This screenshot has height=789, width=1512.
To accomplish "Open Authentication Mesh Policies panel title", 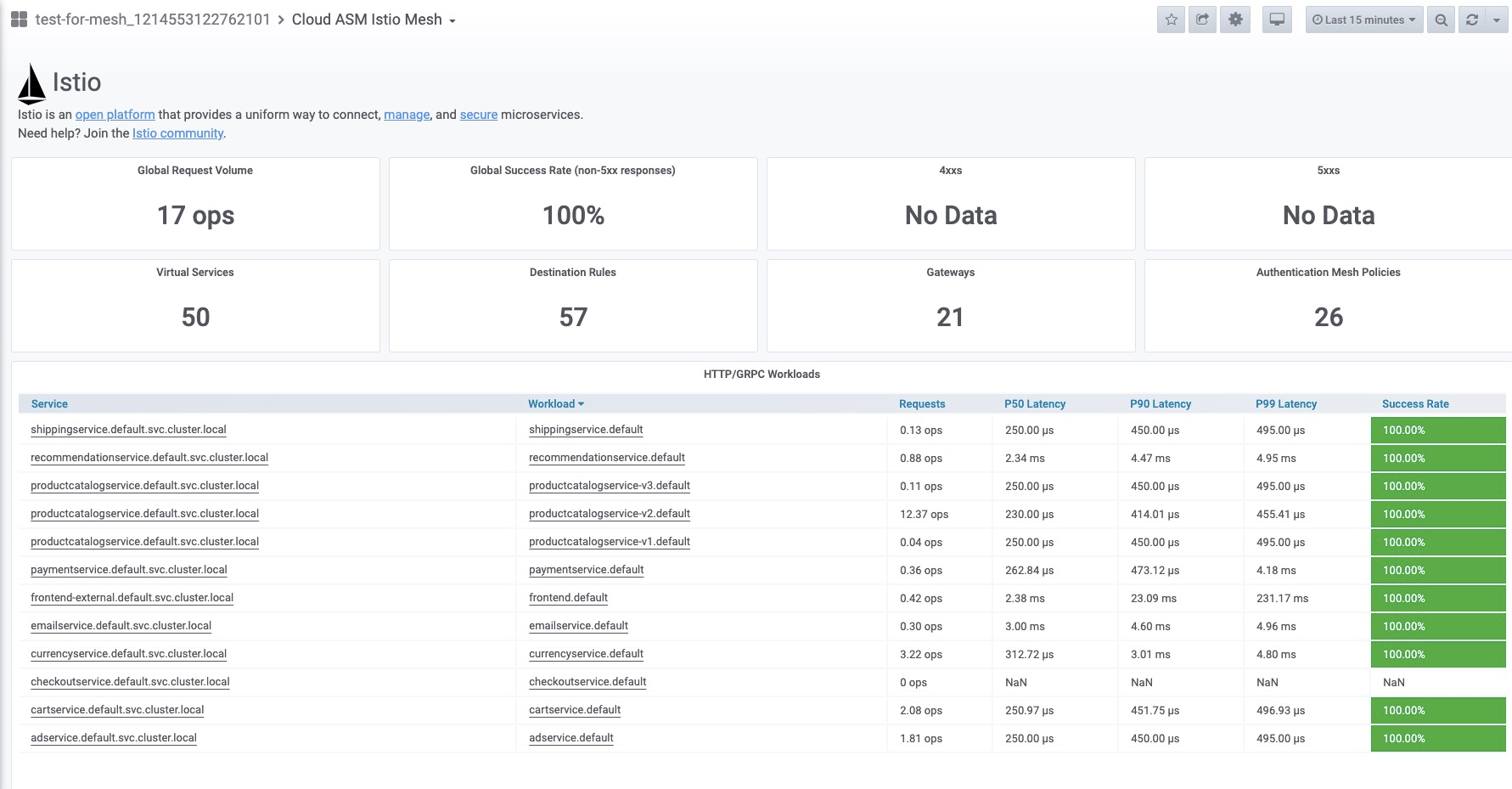I will tap(1329, 273).
